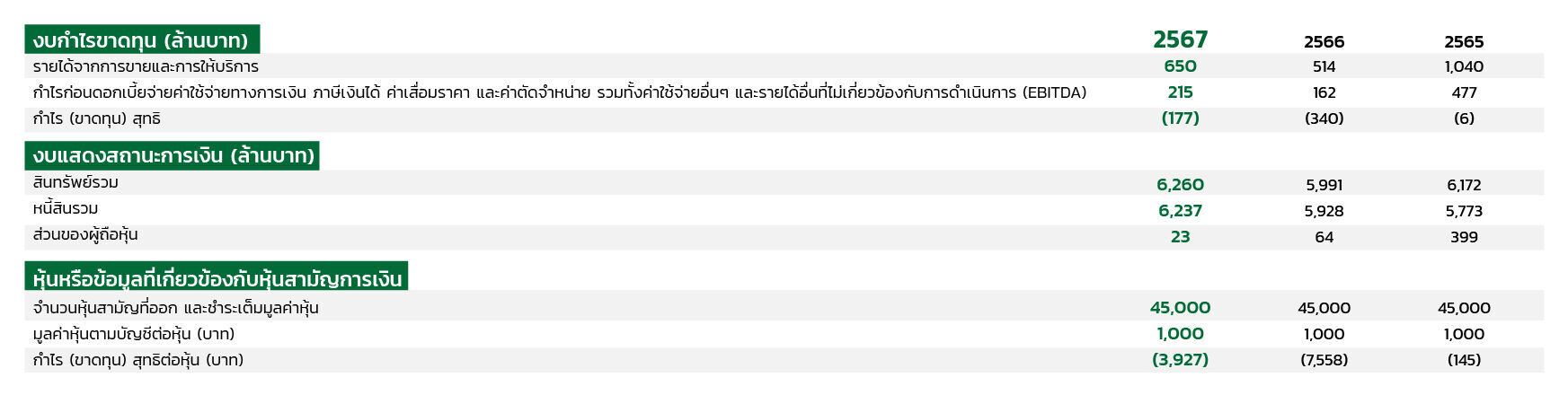Click the งบกำไรขาดทุน (ล้านบาท) section header
The height and width of the screenshot is (395, 1568).
coord(142,39)
